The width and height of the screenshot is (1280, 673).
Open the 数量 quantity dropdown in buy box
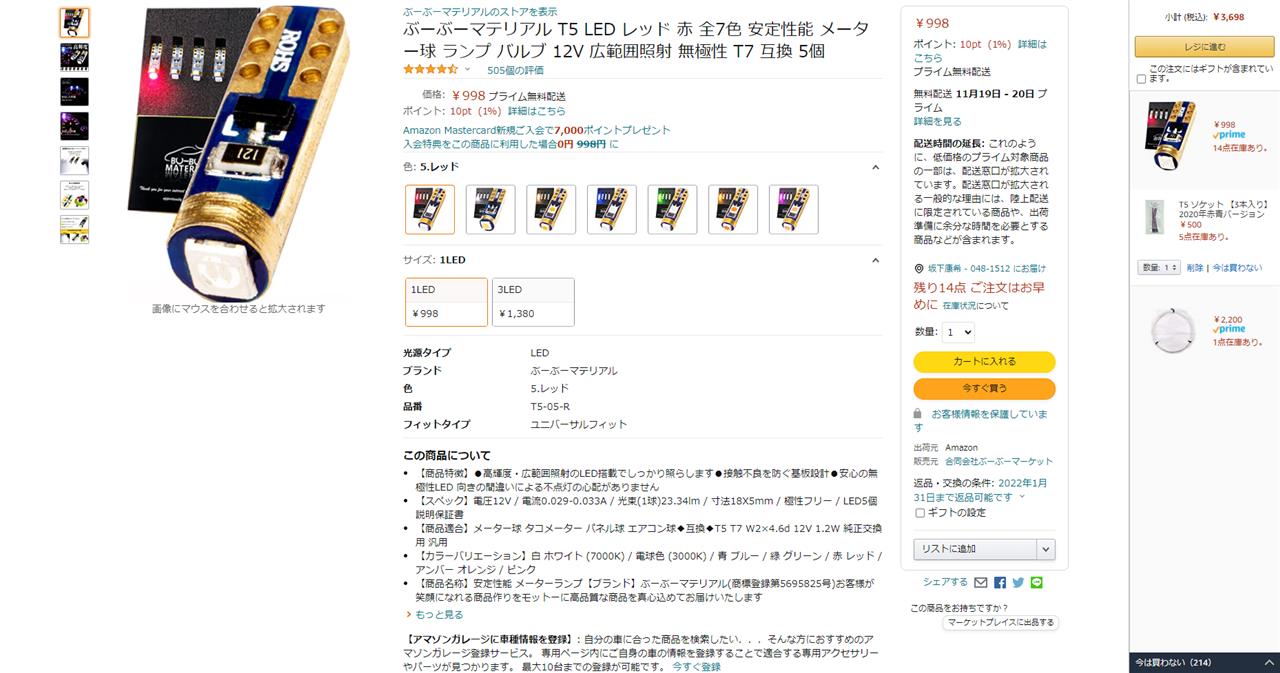(x=957, y=332)
